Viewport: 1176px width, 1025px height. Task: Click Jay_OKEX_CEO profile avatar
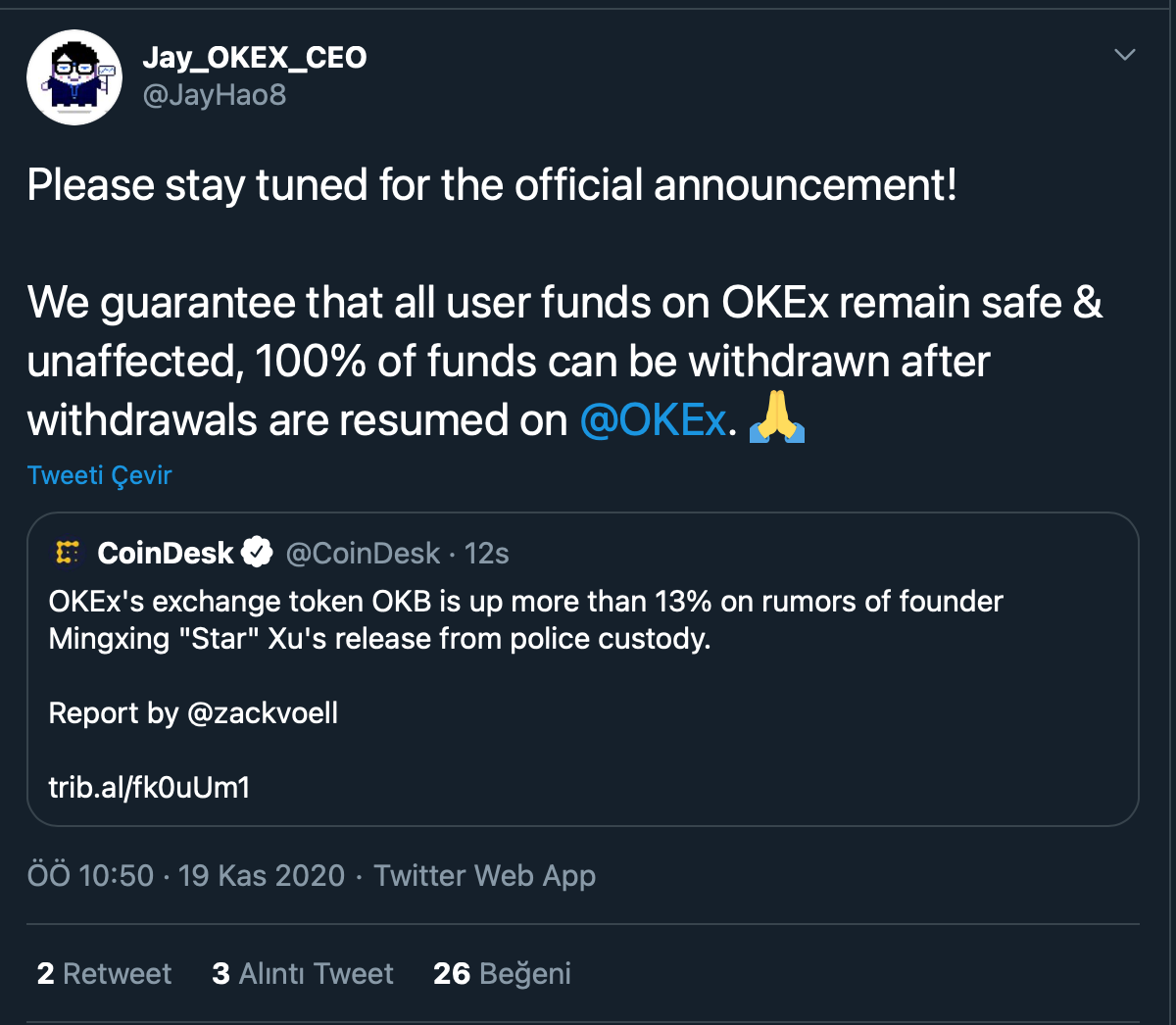click(74, 77)
